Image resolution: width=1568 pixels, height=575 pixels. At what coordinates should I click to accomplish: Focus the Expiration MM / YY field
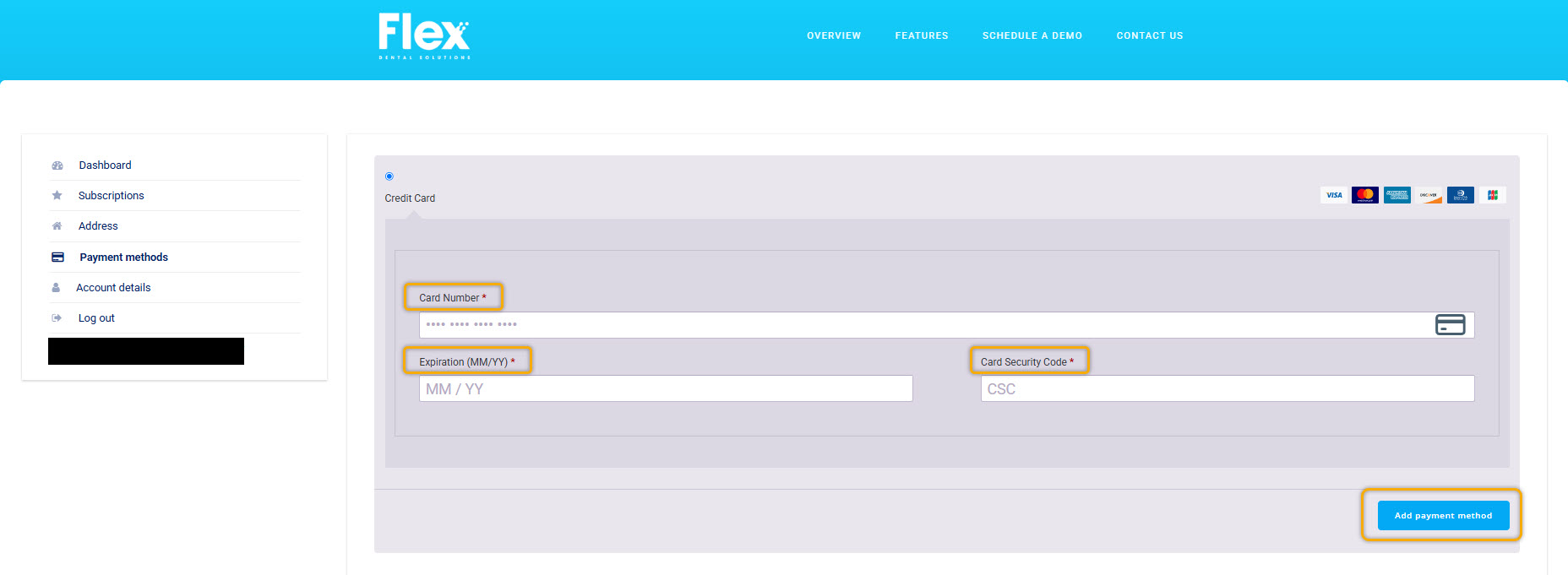[666, 388]
